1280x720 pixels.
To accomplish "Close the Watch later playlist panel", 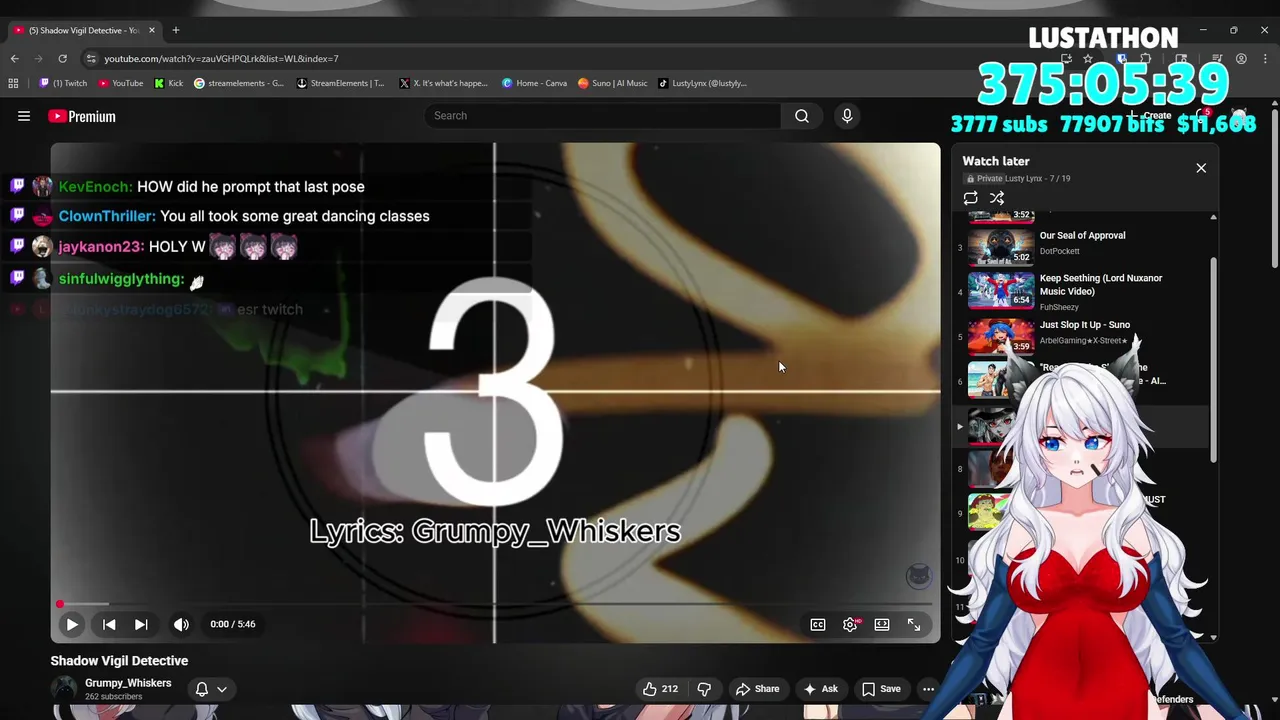I will 1201,168.
